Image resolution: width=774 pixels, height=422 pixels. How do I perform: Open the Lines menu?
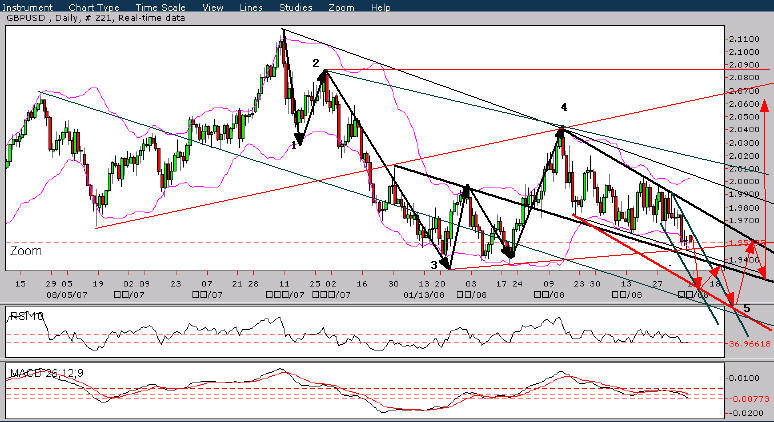click(x=251, y=7)
